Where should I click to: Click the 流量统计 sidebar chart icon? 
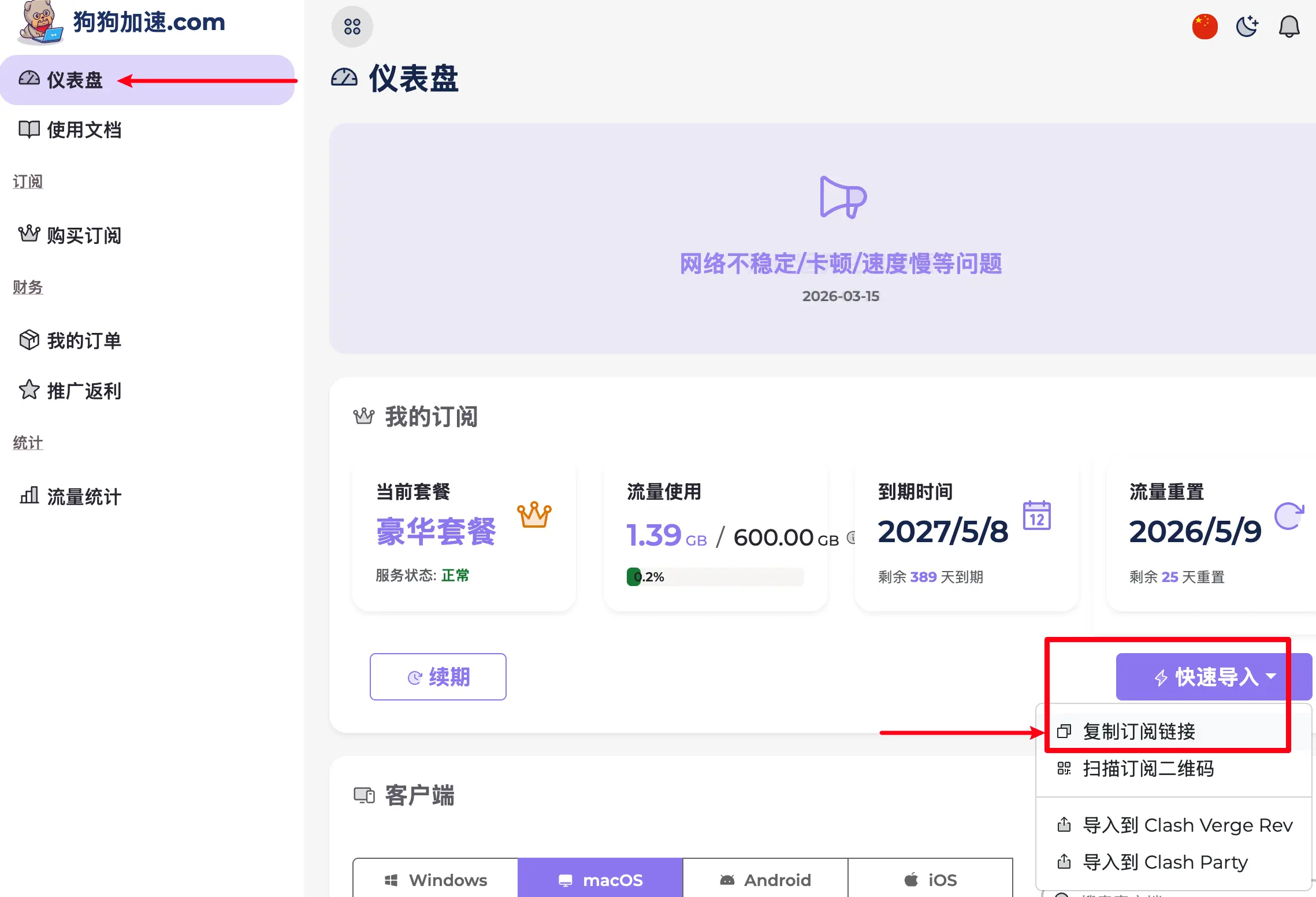(x=29, y=496)
